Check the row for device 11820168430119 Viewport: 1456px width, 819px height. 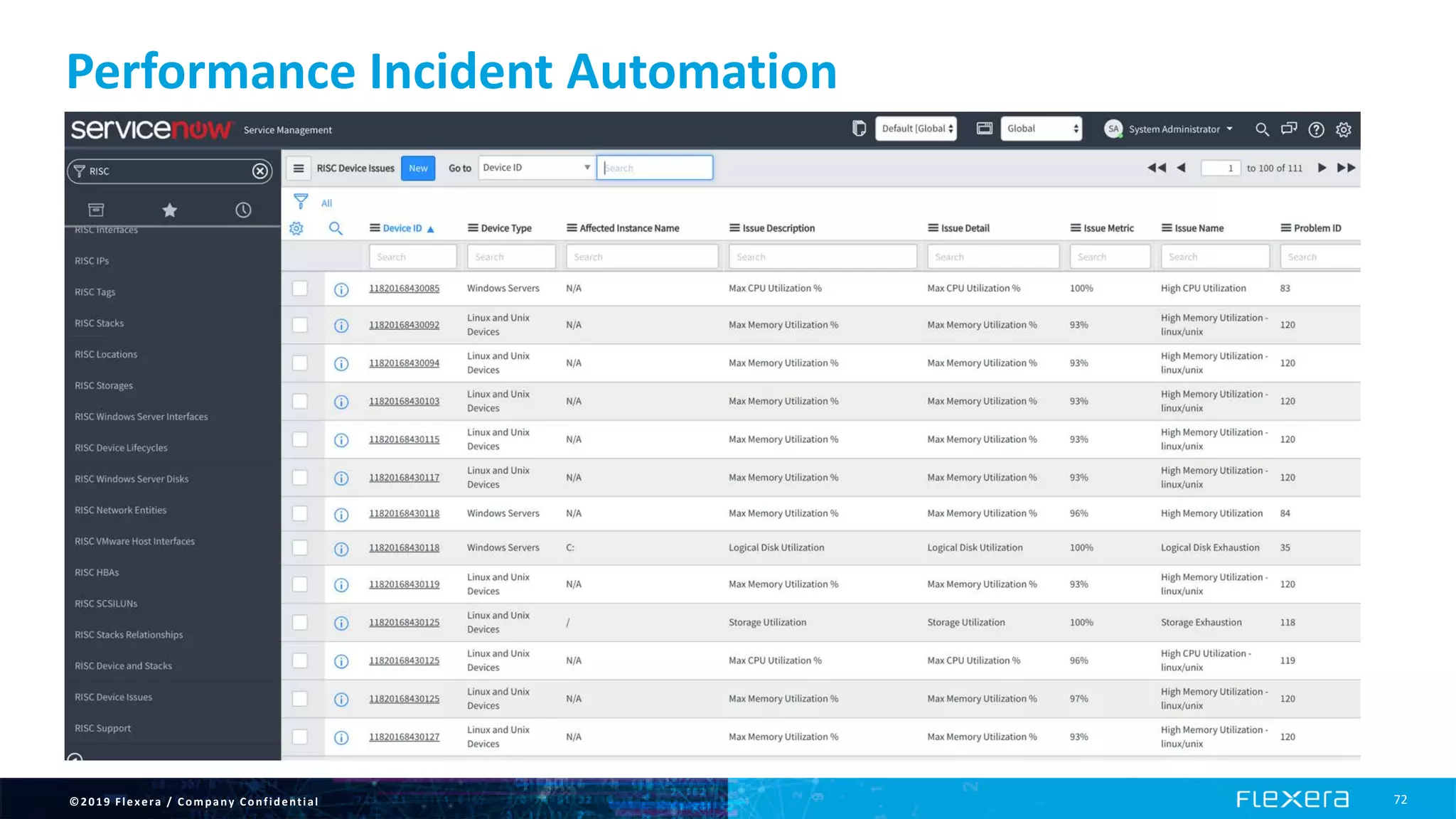[x=300, y=584]
